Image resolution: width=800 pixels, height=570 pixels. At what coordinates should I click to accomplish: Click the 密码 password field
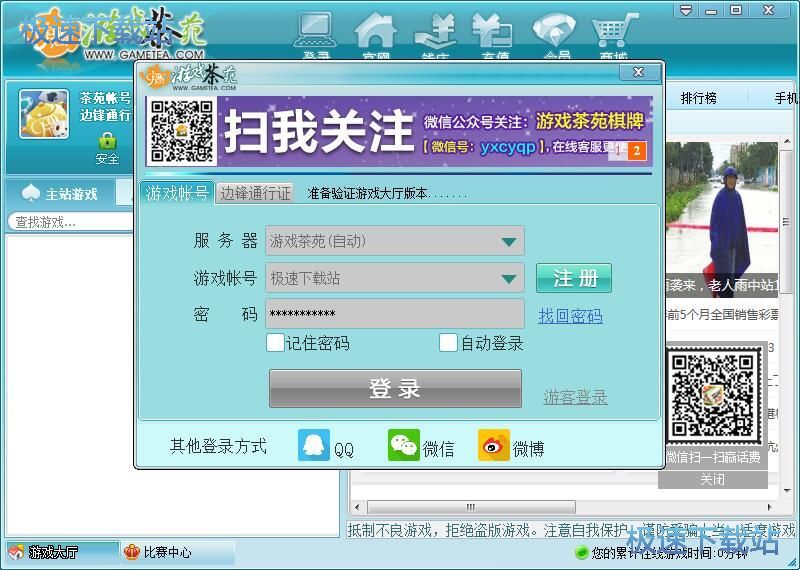pyautogui.click(x=395, y=313)
